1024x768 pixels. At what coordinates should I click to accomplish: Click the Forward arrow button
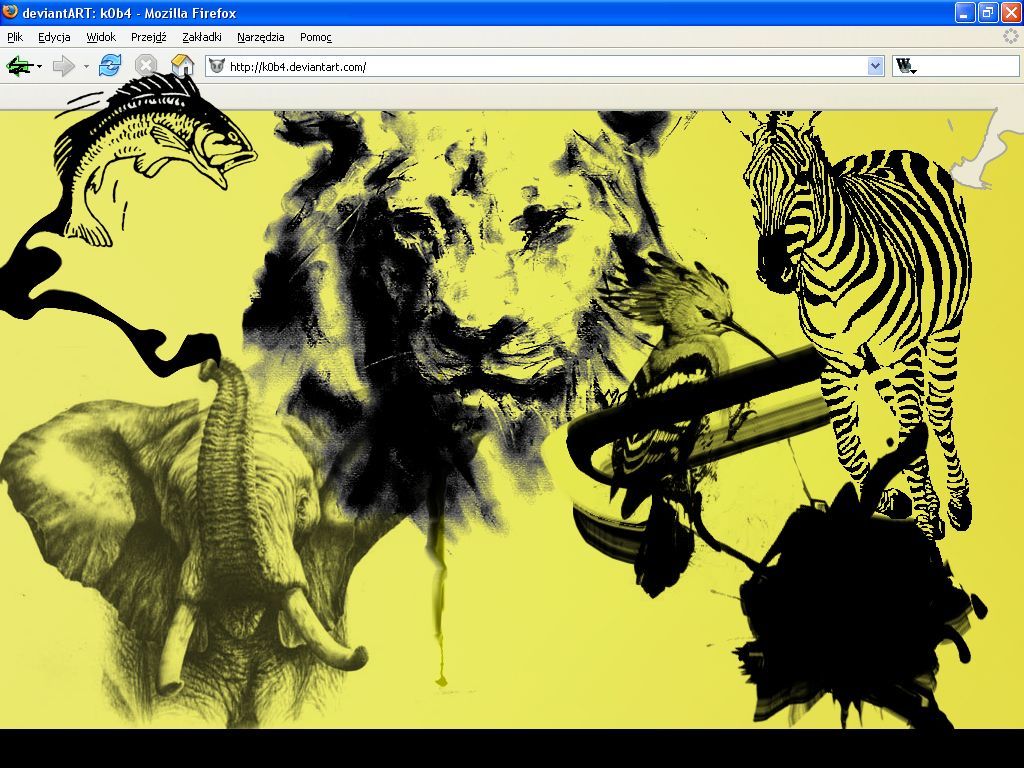(64, 66)
